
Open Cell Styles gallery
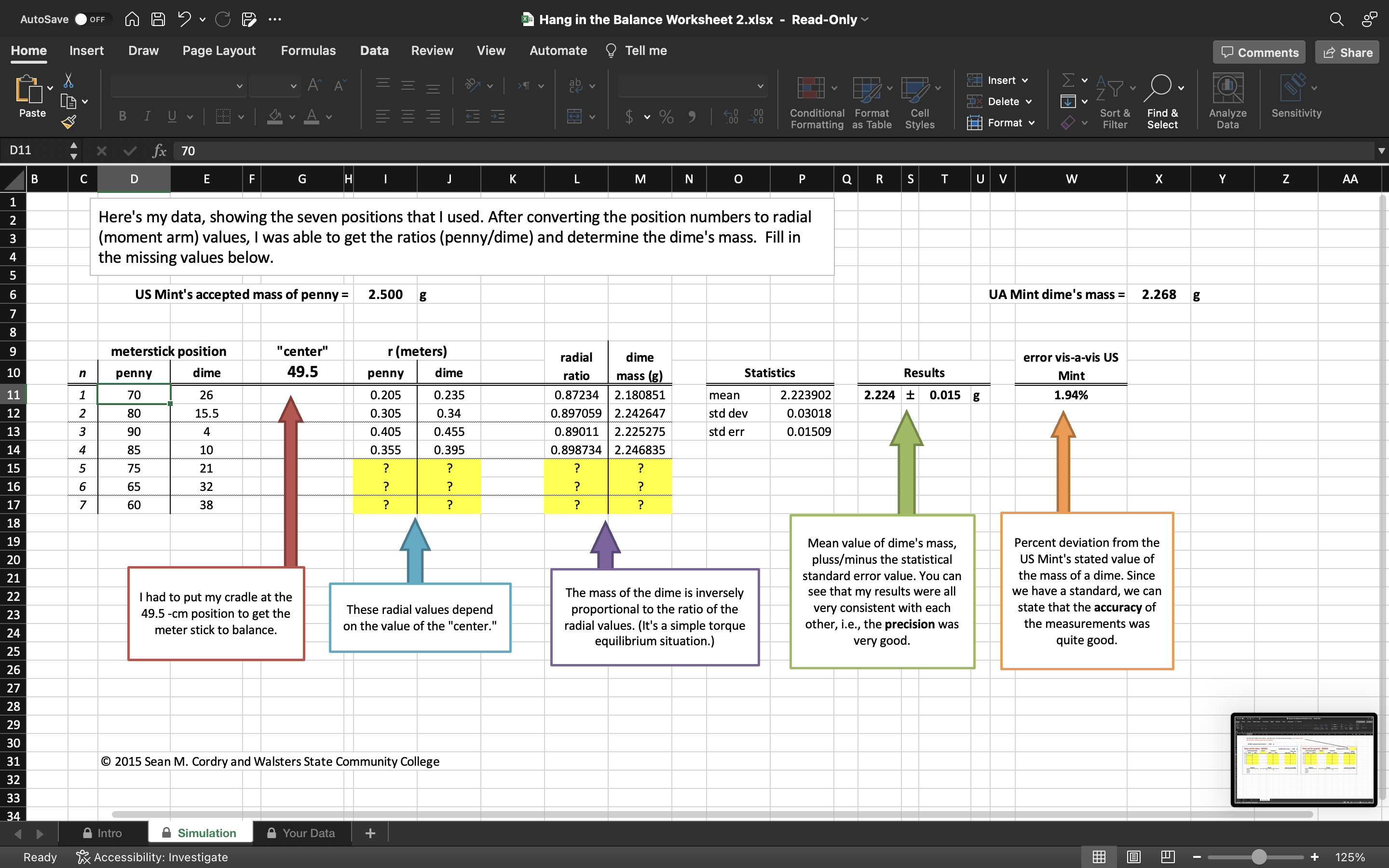click(x=919, y=102)
